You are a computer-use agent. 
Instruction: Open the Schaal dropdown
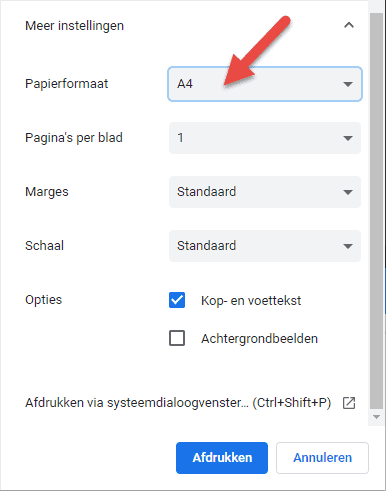[265, 246]
